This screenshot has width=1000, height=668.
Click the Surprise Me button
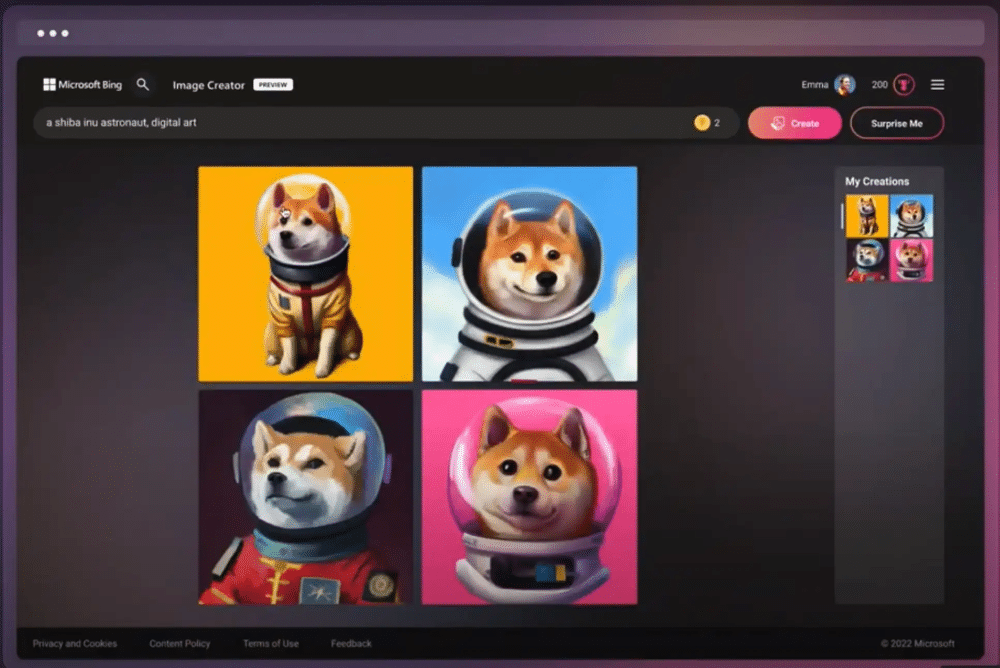[x=897, y=122]
